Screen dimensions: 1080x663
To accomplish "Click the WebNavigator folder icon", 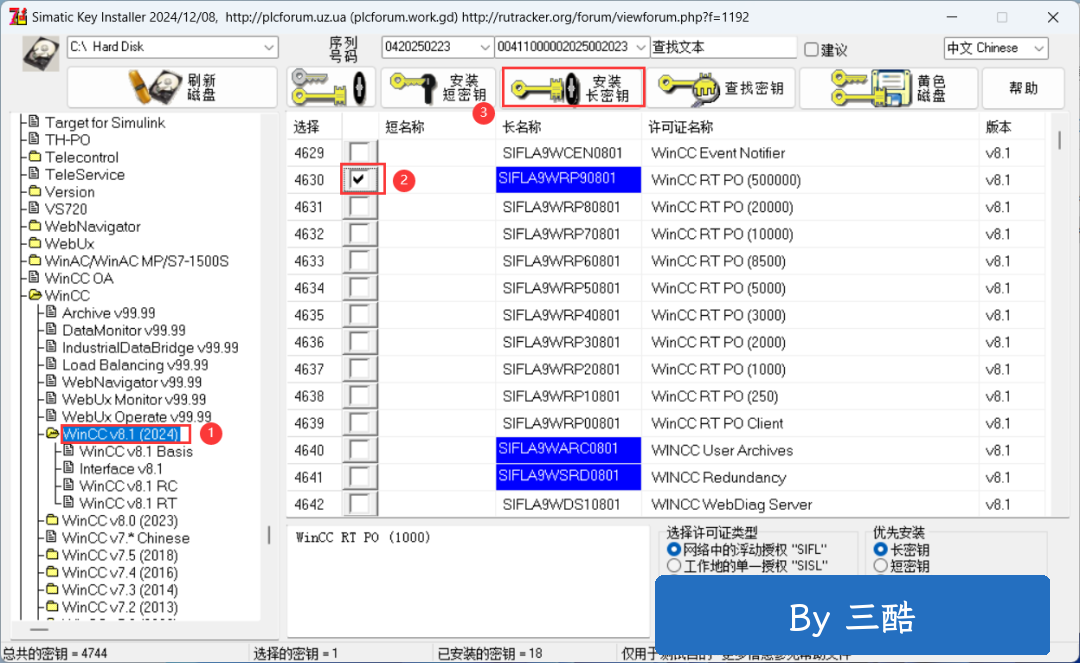I will 35,226.
